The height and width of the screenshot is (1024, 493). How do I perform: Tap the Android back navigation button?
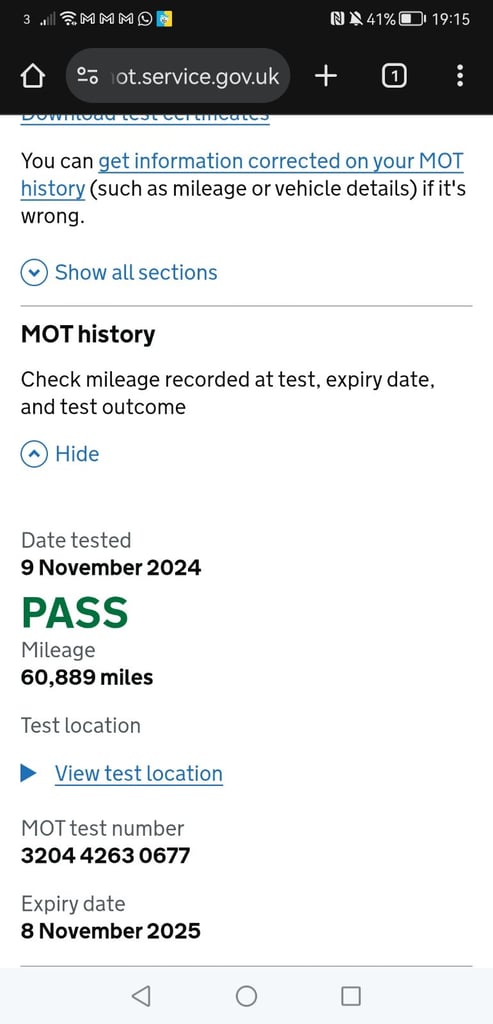point(140,995)
